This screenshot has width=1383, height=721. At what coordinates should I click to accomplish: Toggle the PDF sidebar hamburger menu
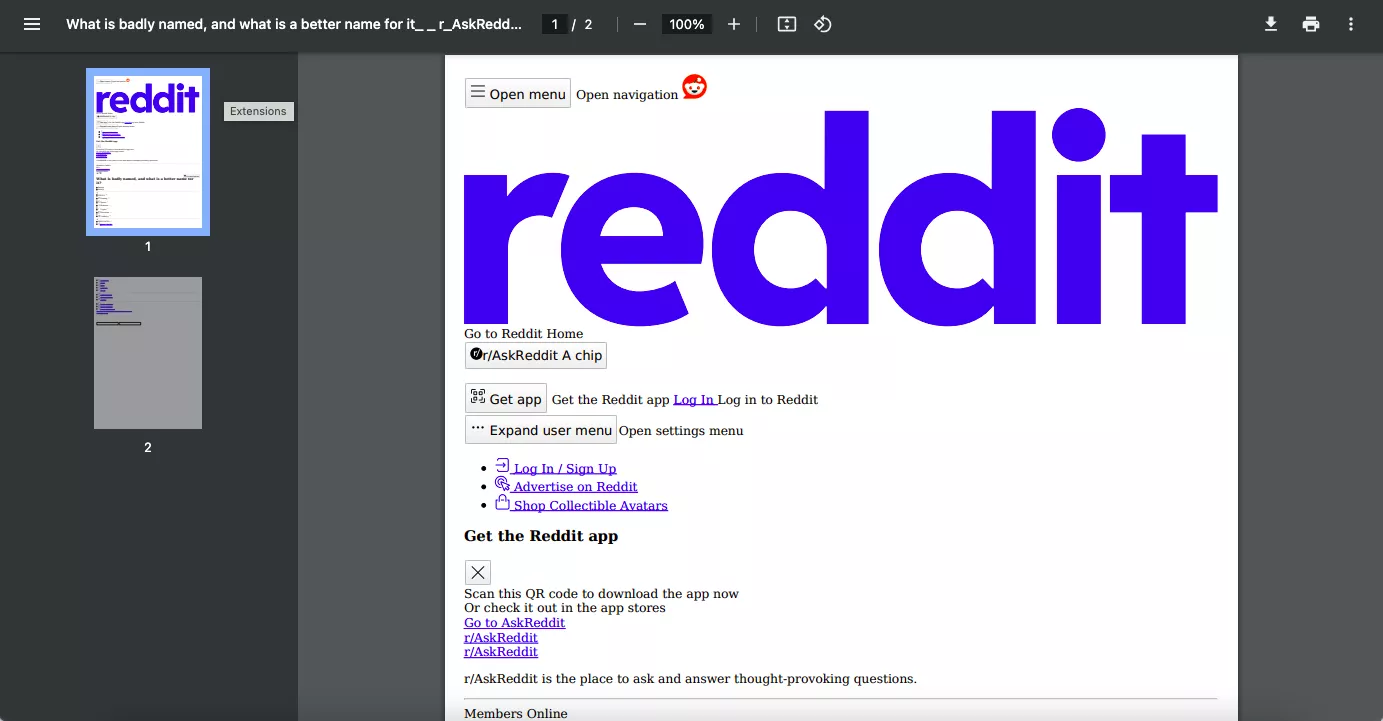(32, 24)
